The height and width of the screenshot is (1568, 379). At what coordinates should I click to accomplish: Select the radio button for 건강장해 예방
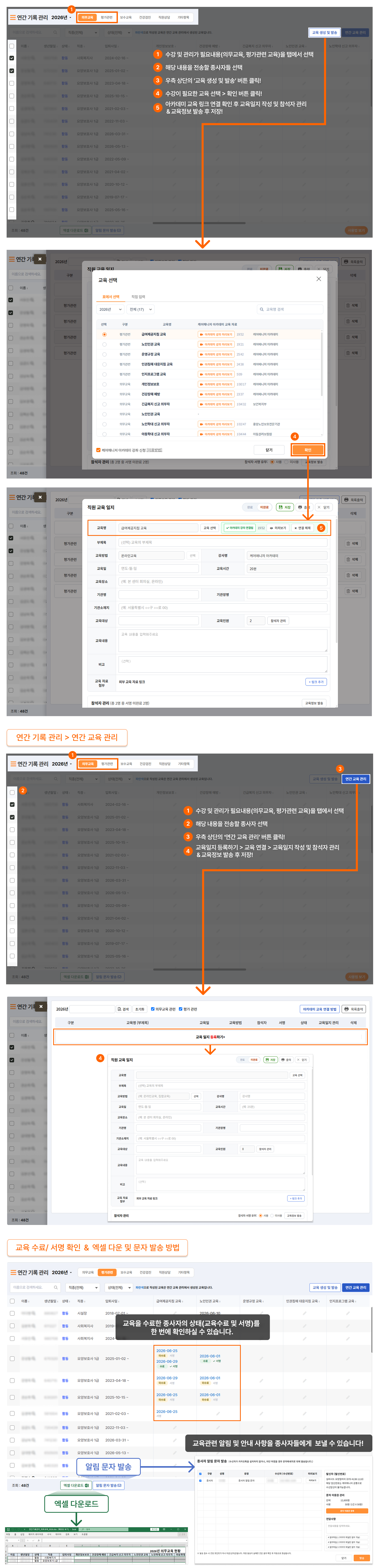[x=104, y=394]
